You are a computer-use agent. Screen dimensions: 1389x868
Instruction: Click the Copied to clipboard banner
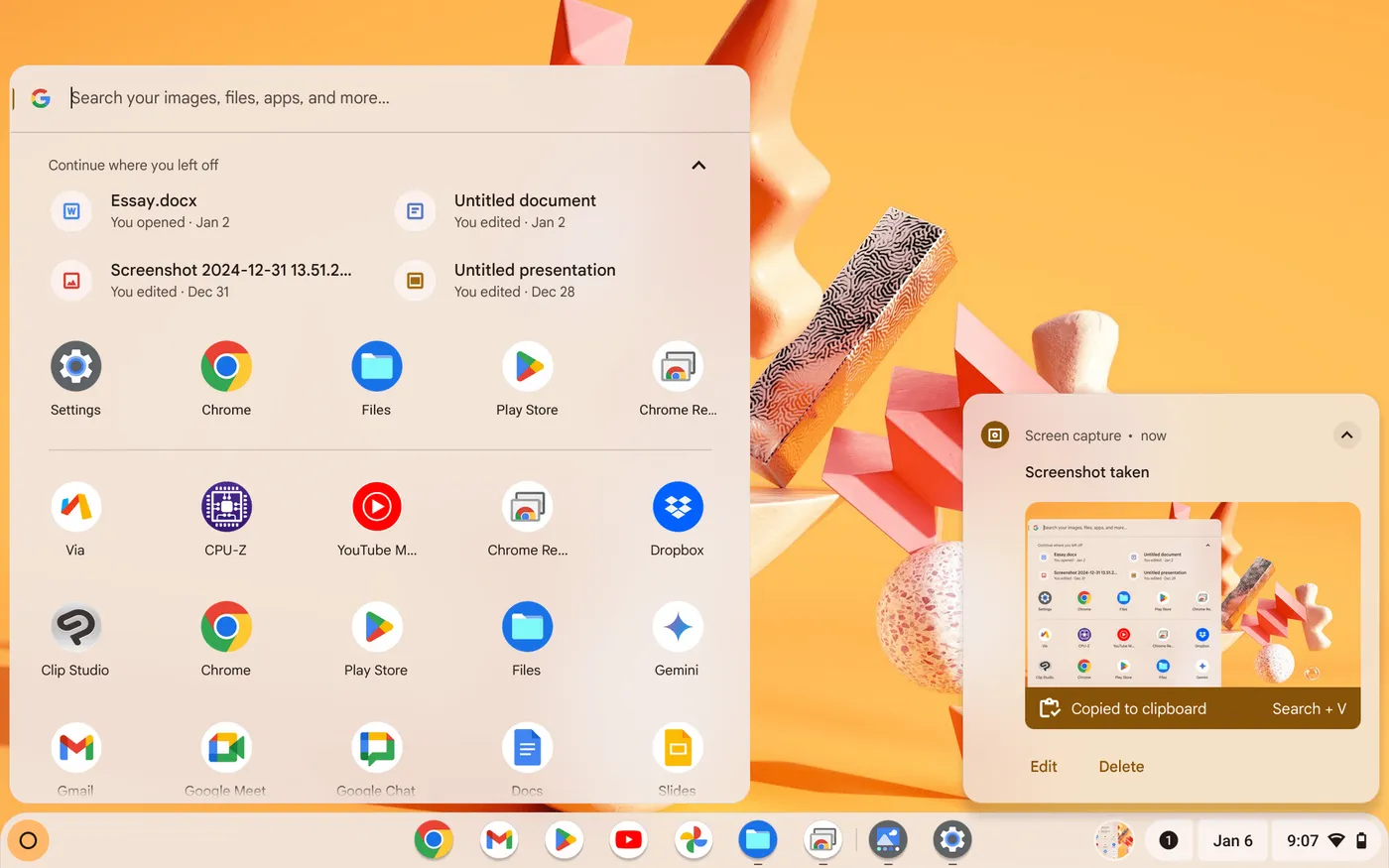[1193, 708]
